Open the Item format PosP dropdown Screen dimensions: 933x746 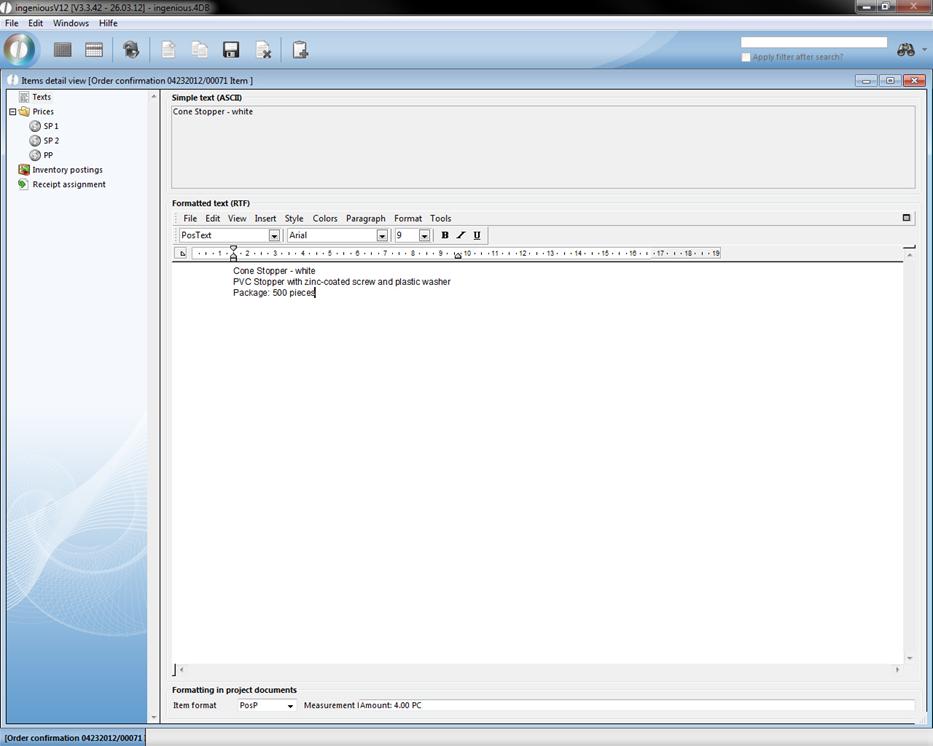click(290, 706)
